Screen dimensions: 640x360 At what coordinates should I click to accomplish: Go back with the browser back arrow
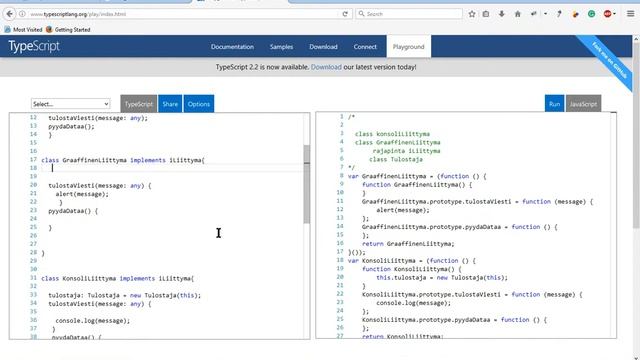(x=9, y=14)
